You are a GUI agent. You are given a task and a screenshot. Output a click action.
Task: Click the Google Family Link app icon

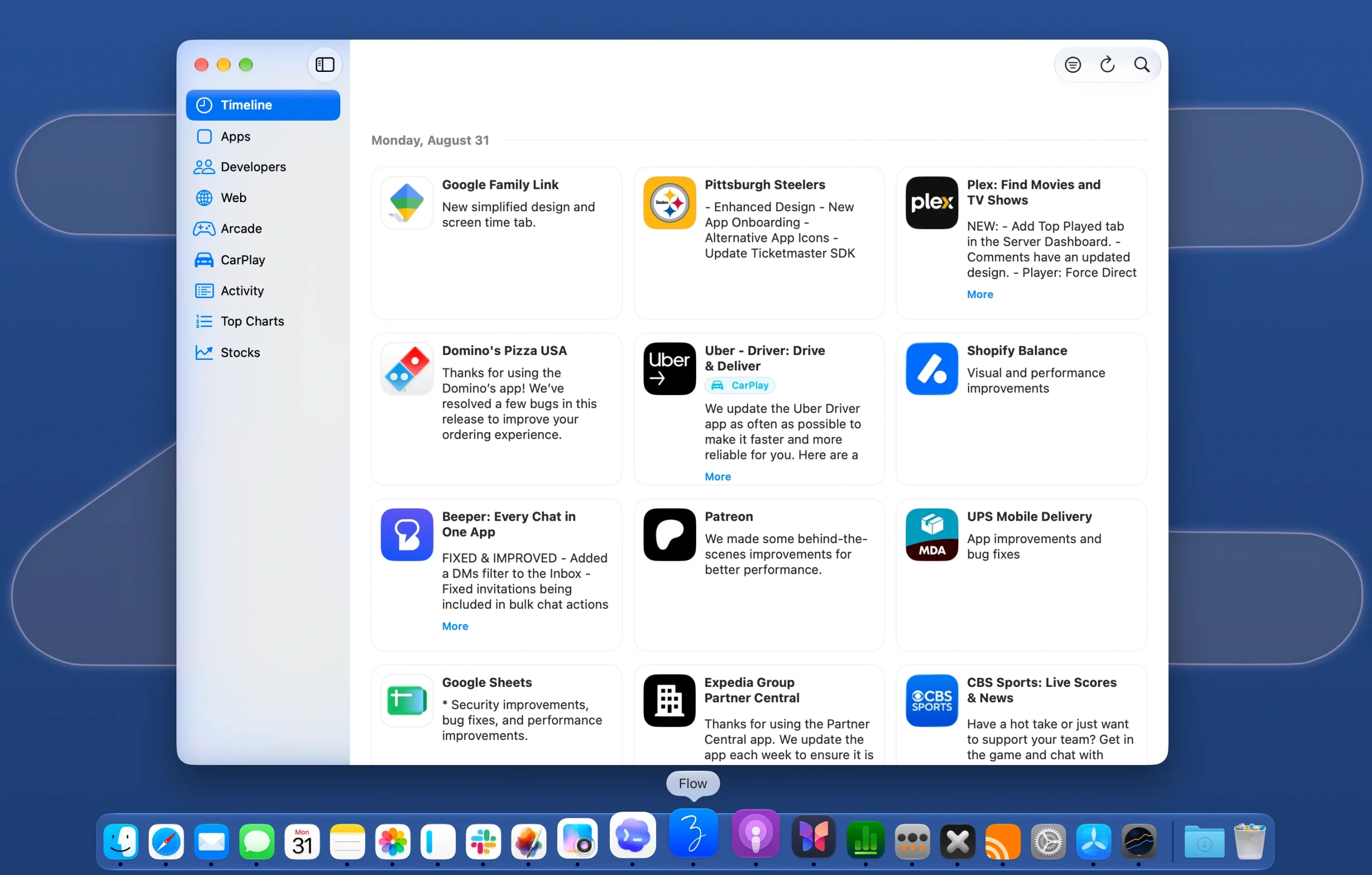tap(407, 203)
